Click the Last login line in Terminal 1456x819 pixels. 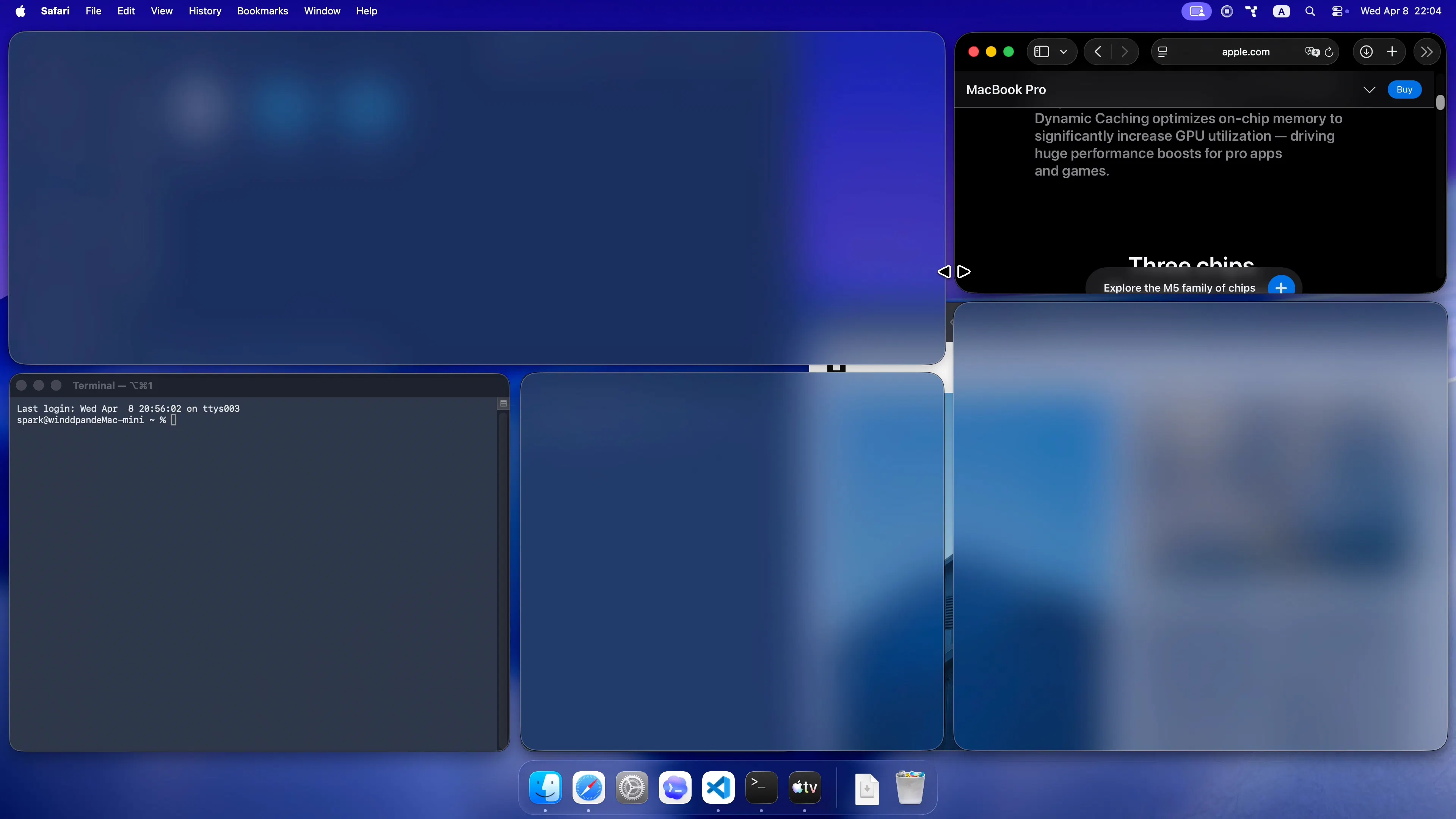(x=128, y=409)
